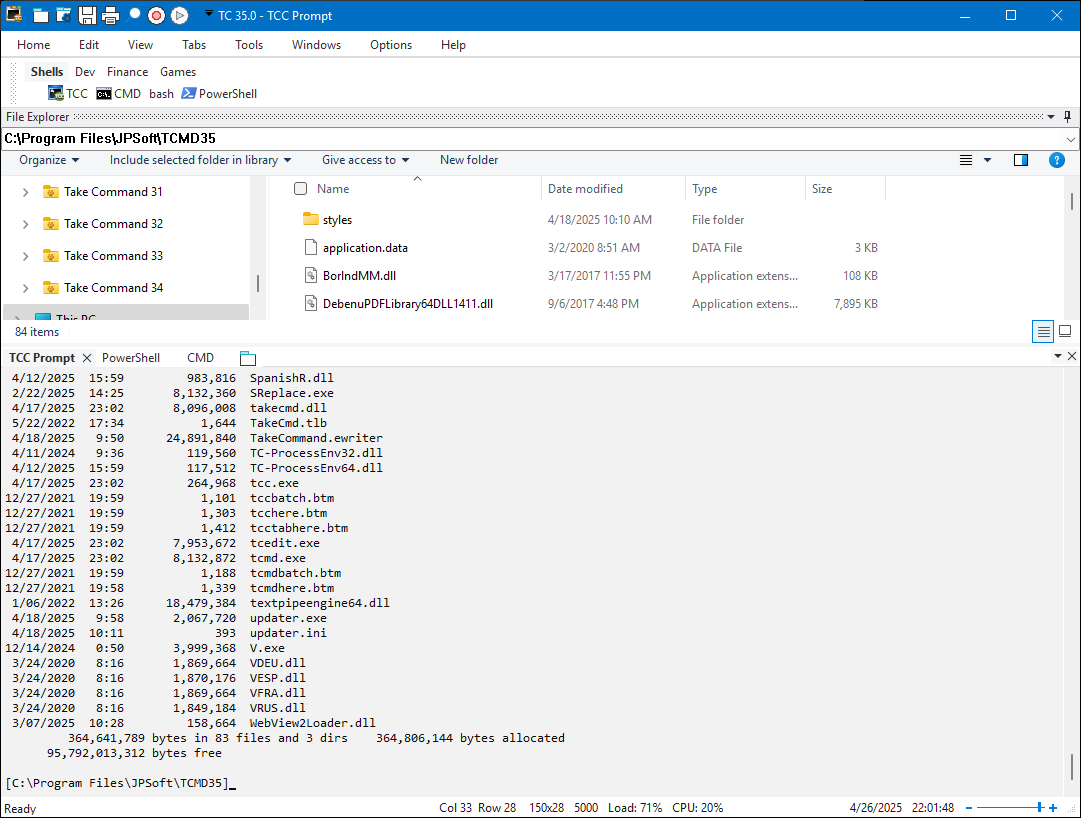
Task: Open the Help menu
Action: coord(454,45)
